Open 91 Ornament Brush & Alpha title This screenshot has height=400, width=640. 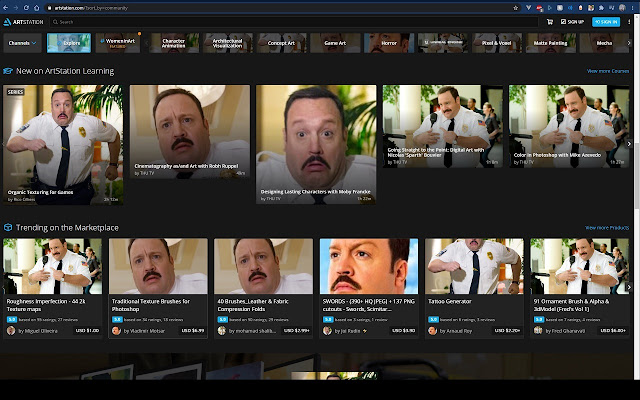[x=571, y=305]
